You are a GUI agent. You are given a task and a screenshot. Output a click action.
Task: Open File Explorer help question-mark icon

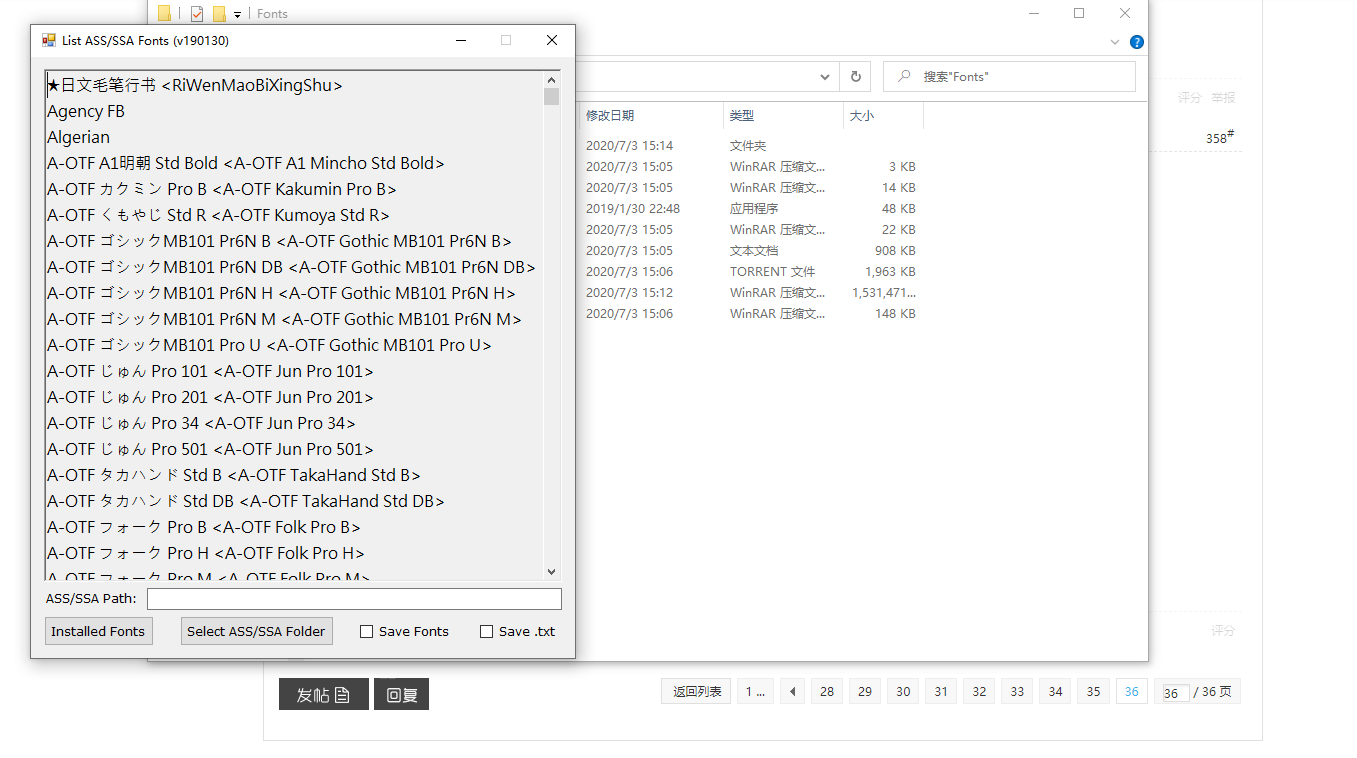pyautogui.click(x=1137, y=42)
